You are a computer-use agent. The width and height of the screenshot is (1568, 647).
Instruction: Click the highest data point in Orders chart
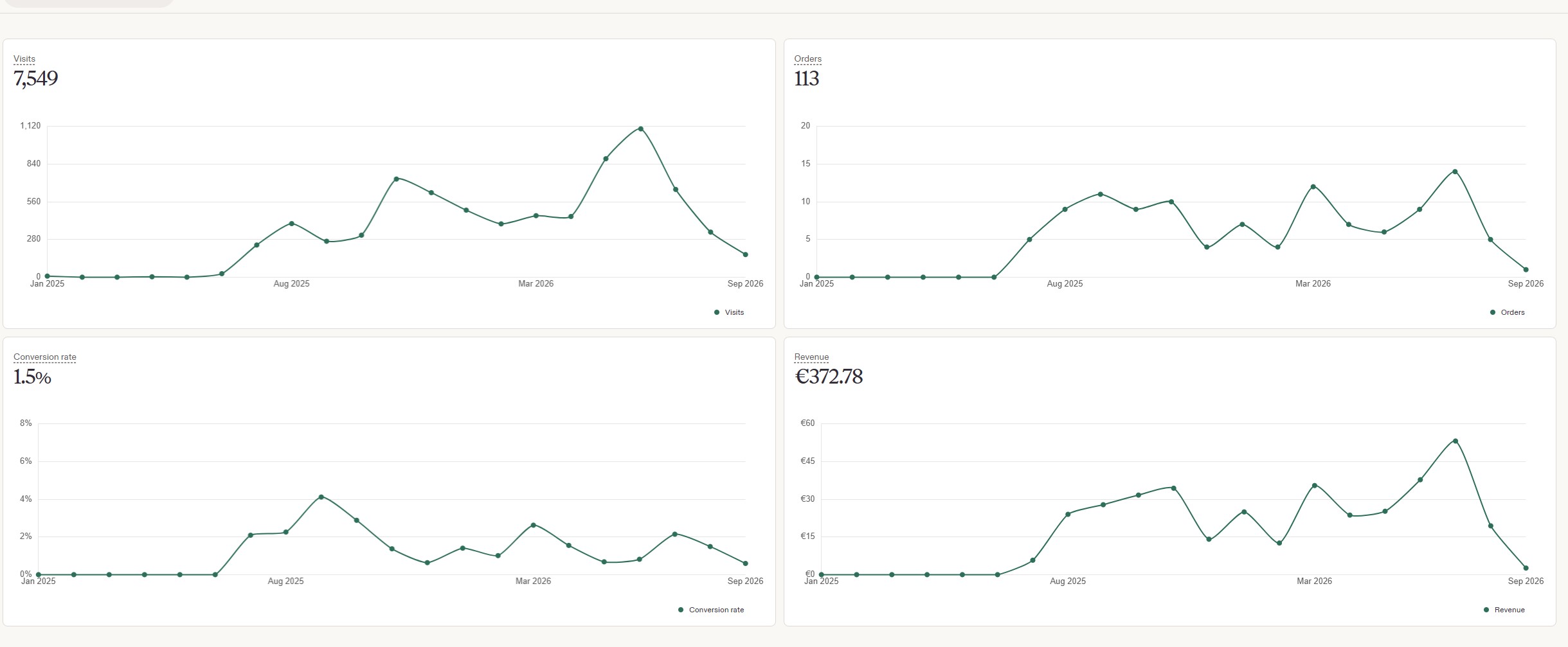[x=1455, y=172]
